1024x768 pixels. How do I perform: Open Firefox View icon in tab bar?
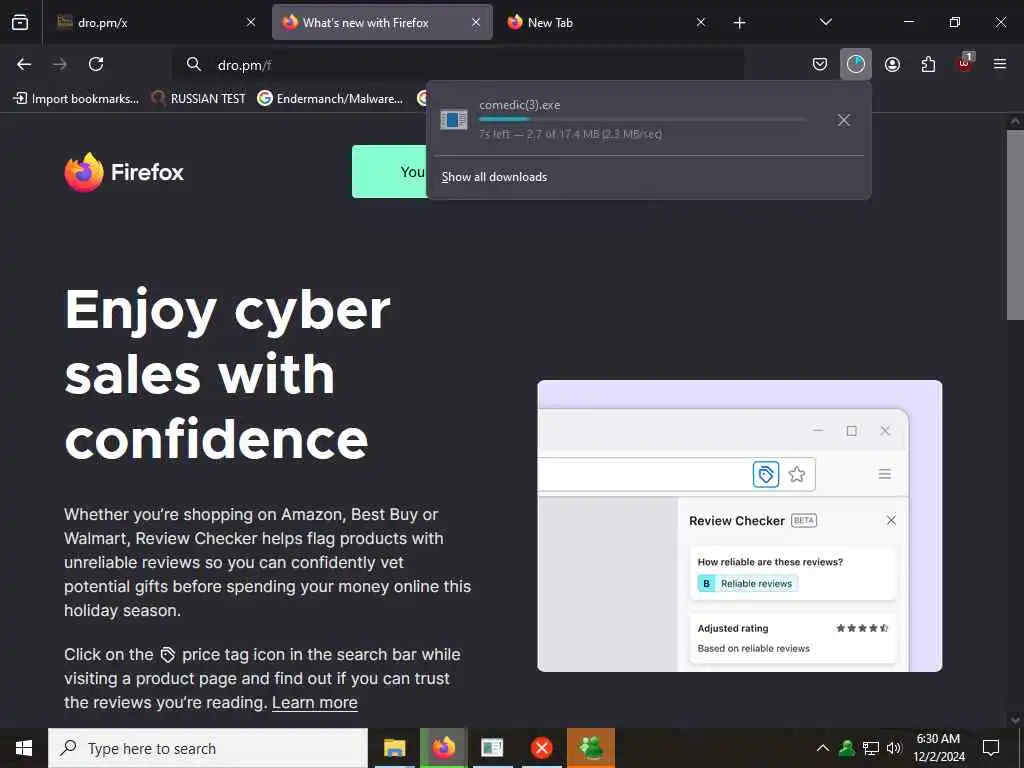click(20, 22)
